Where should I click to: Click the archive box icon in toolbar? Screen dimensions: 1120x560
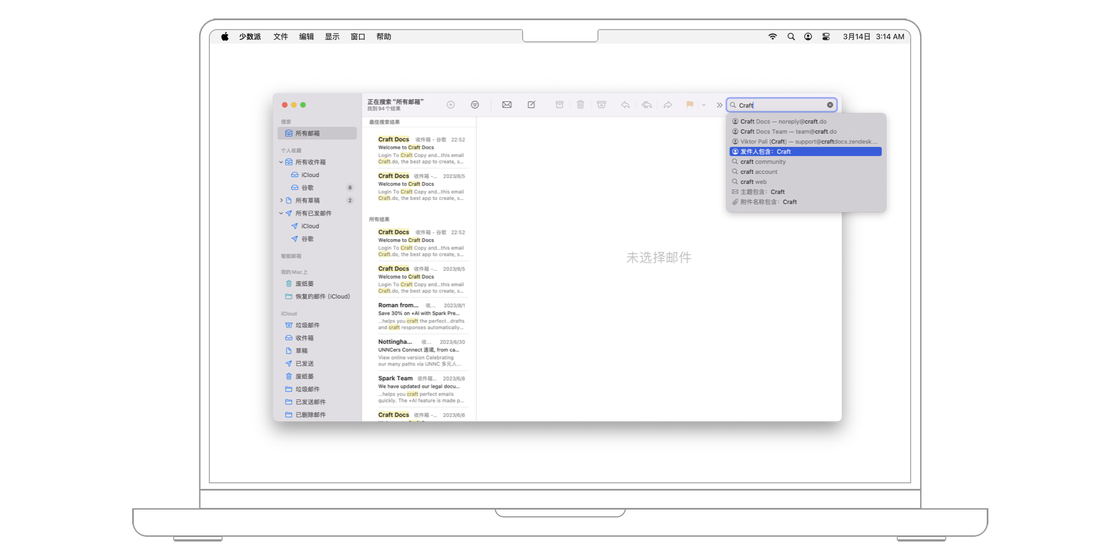coord(559,105)
